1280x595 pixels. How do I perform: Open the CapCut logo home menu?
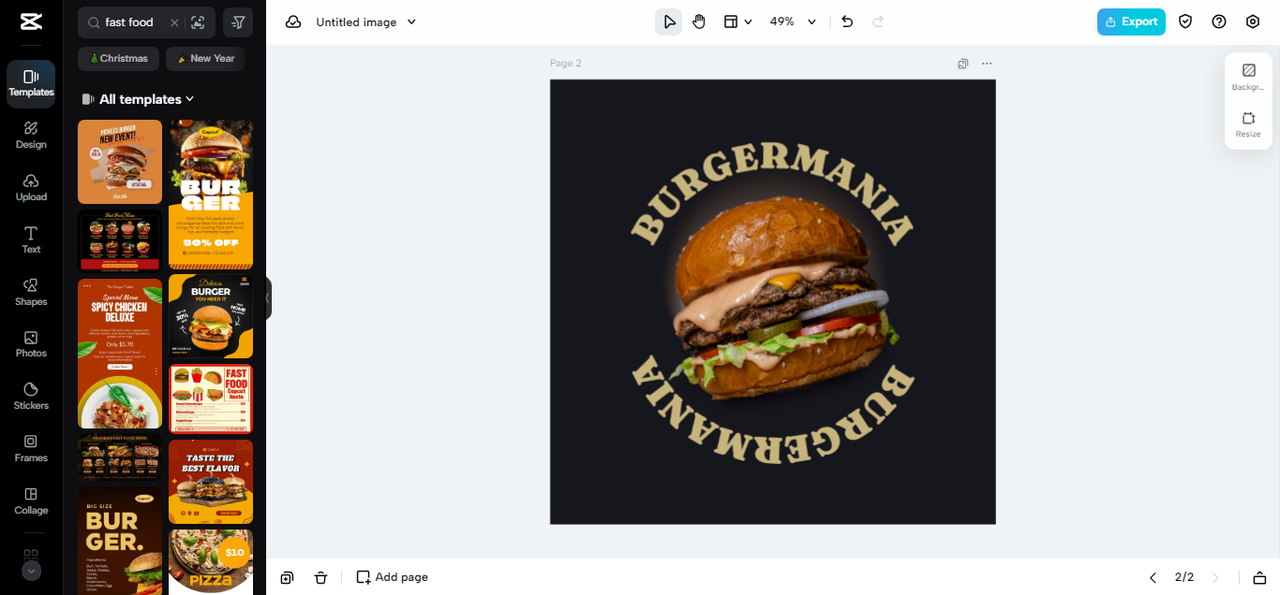[x=31, y=22]
